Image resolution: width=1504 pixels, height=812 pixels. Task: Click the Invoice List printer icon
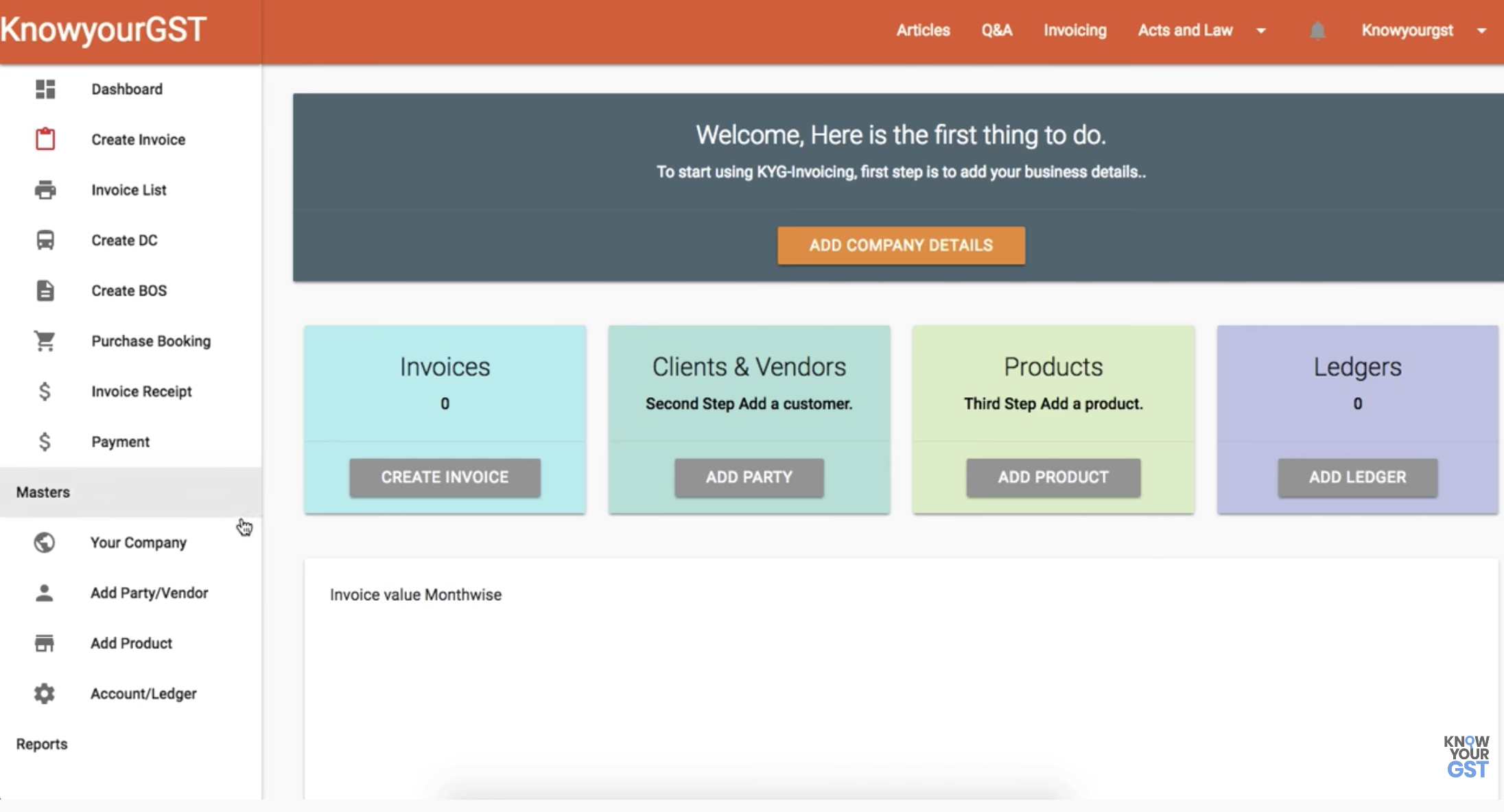click(45, 190)
